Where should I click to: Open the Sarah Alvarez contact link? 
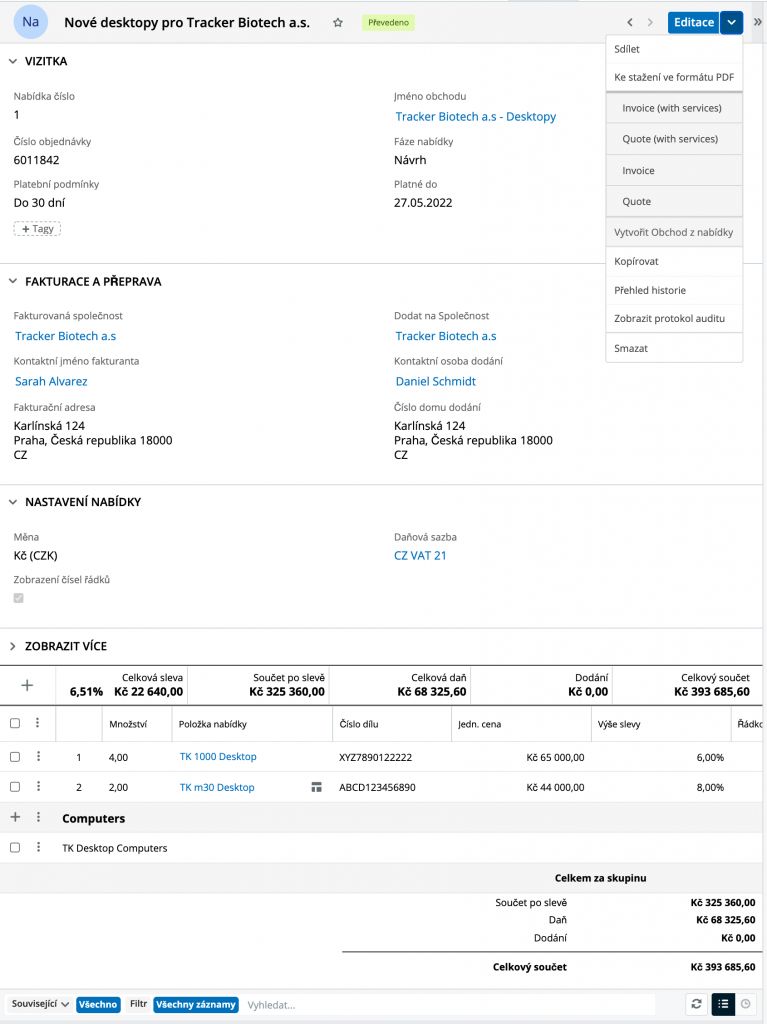(x=51, y=381)
